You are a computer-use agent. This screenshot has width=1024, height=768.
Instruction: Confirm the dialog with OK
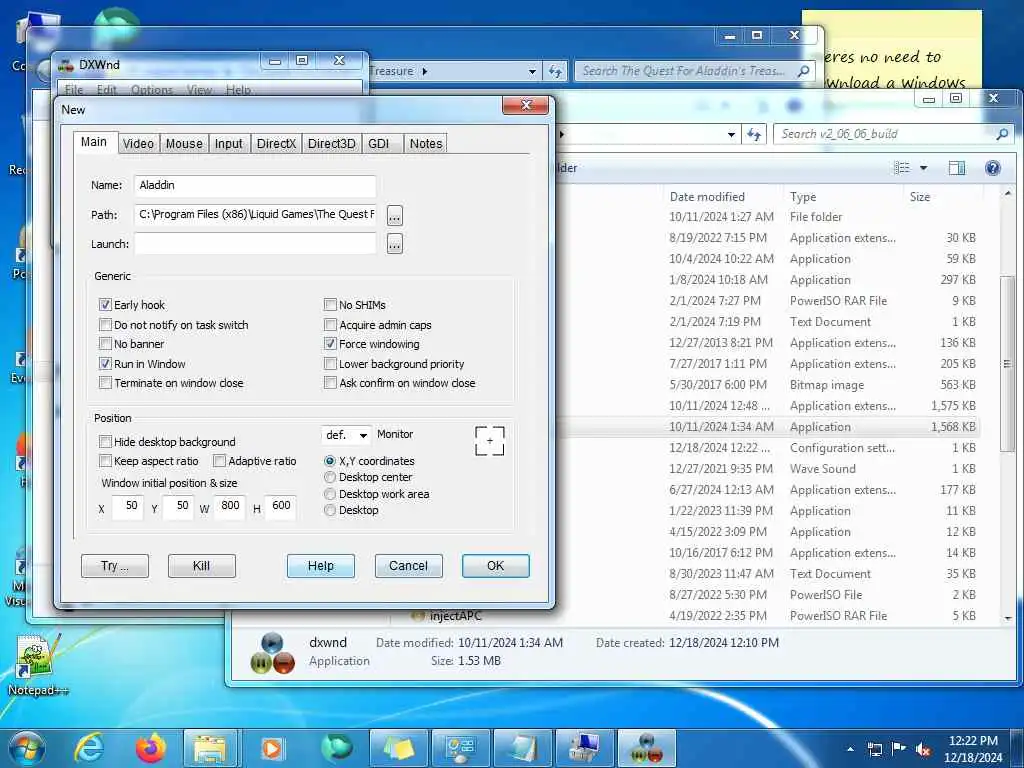tap(496, 566)
